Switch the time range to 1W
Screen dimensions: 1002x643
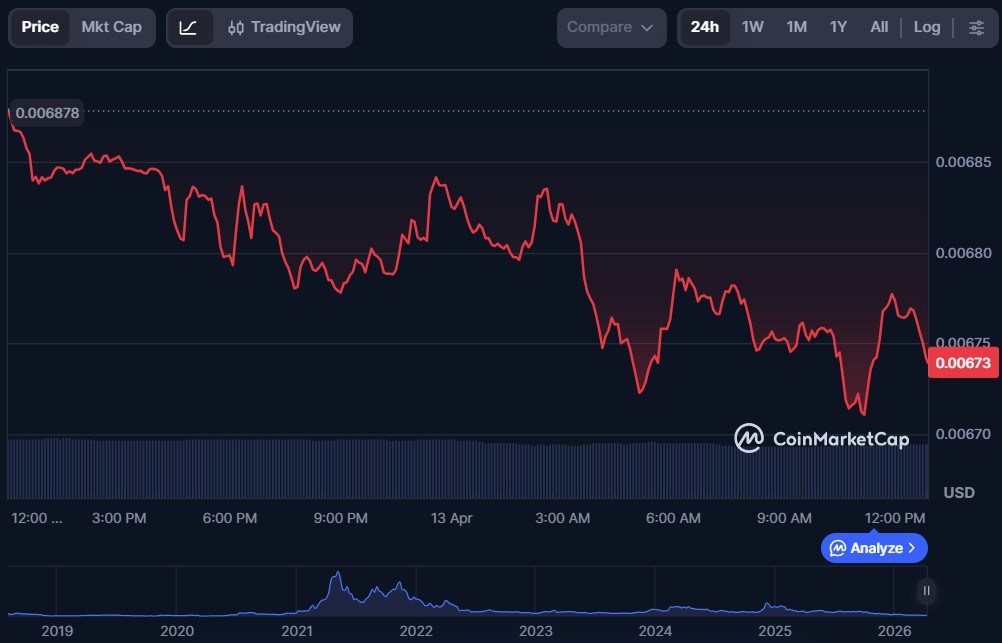(x=753, y=27)
